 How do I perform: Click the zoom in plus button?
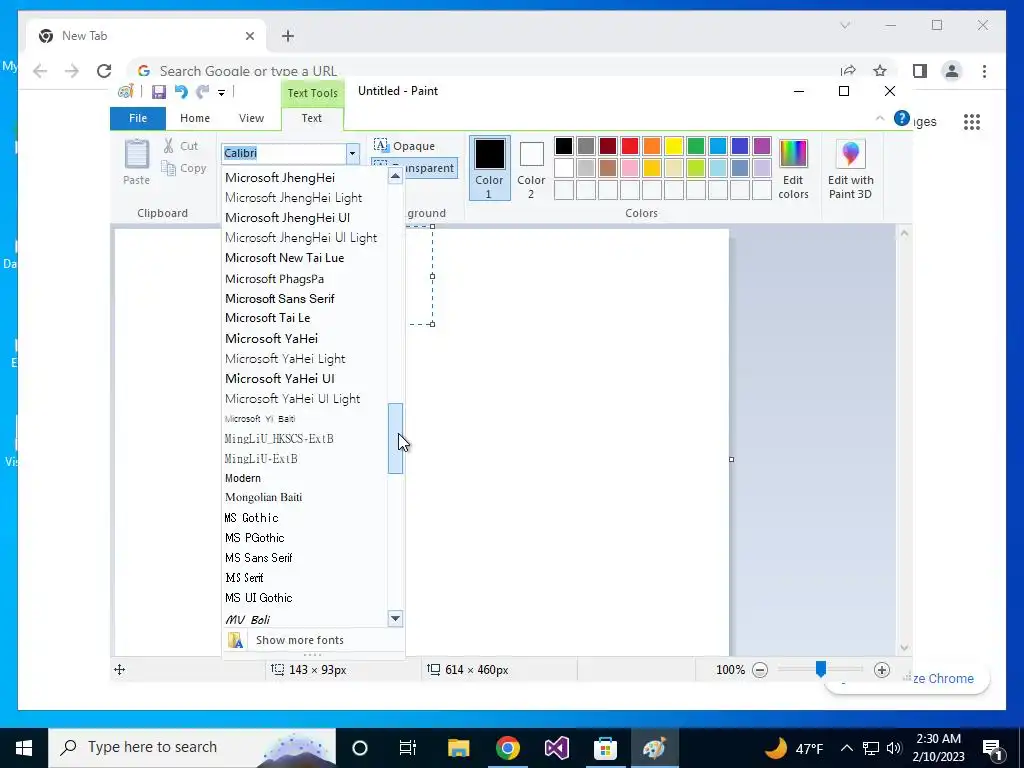point(882,670)
